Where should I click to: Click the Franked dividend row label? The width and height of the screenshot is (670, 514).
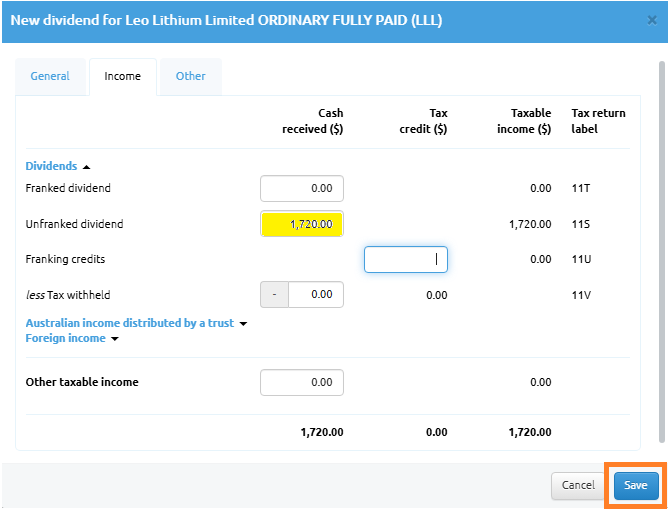tap(68, 188)
